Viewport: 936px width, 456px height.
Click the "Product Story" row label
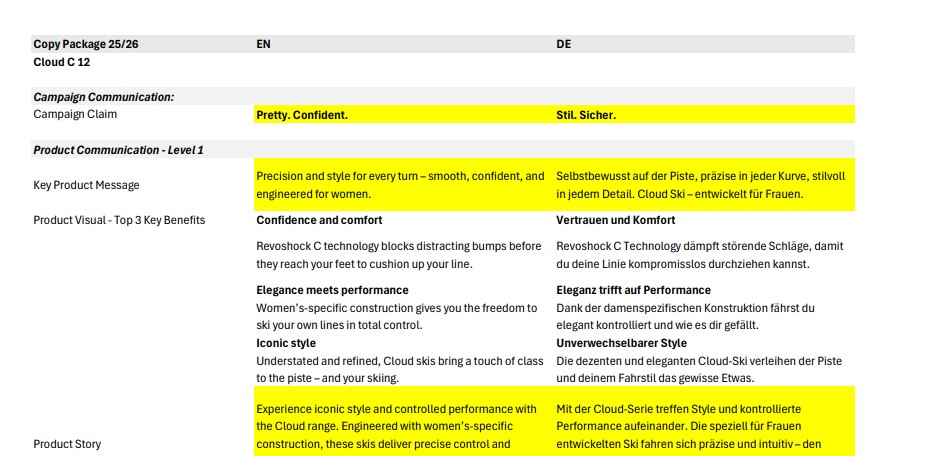67,444
